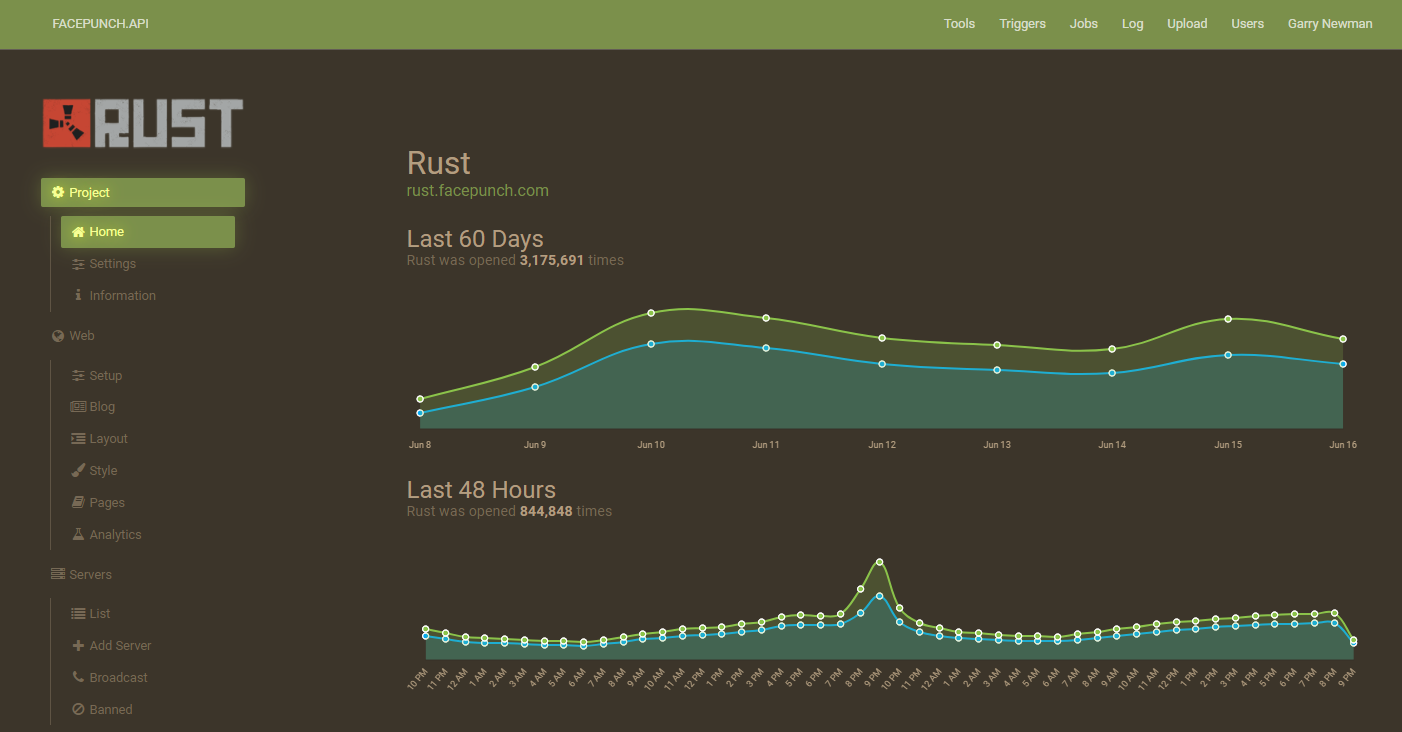Click the green peak point of the 48 Hours chart
1402x732 pixels.
[x=880, y=562]
